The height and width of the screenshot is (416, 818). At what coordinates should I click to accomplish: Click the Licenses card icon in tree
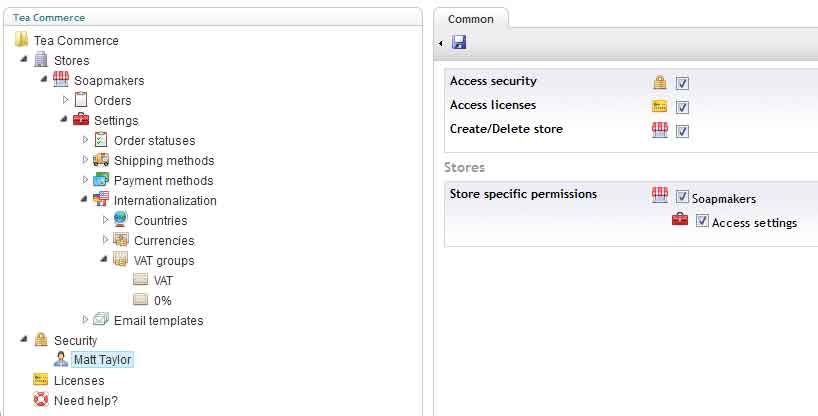point(41,380)
